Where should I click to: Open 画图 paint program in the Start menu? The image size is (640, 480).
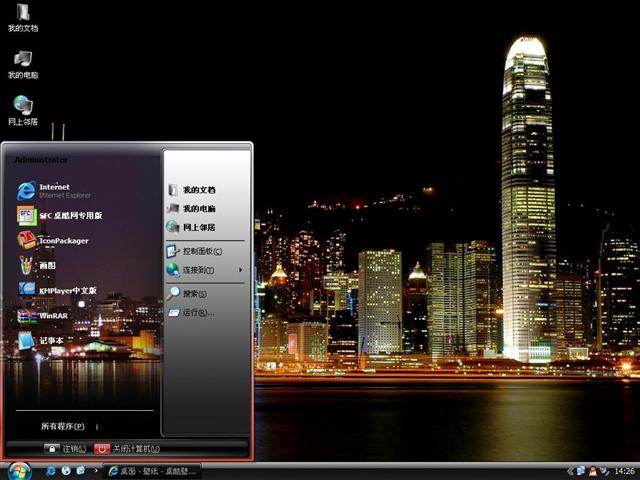tap(37, 265)
